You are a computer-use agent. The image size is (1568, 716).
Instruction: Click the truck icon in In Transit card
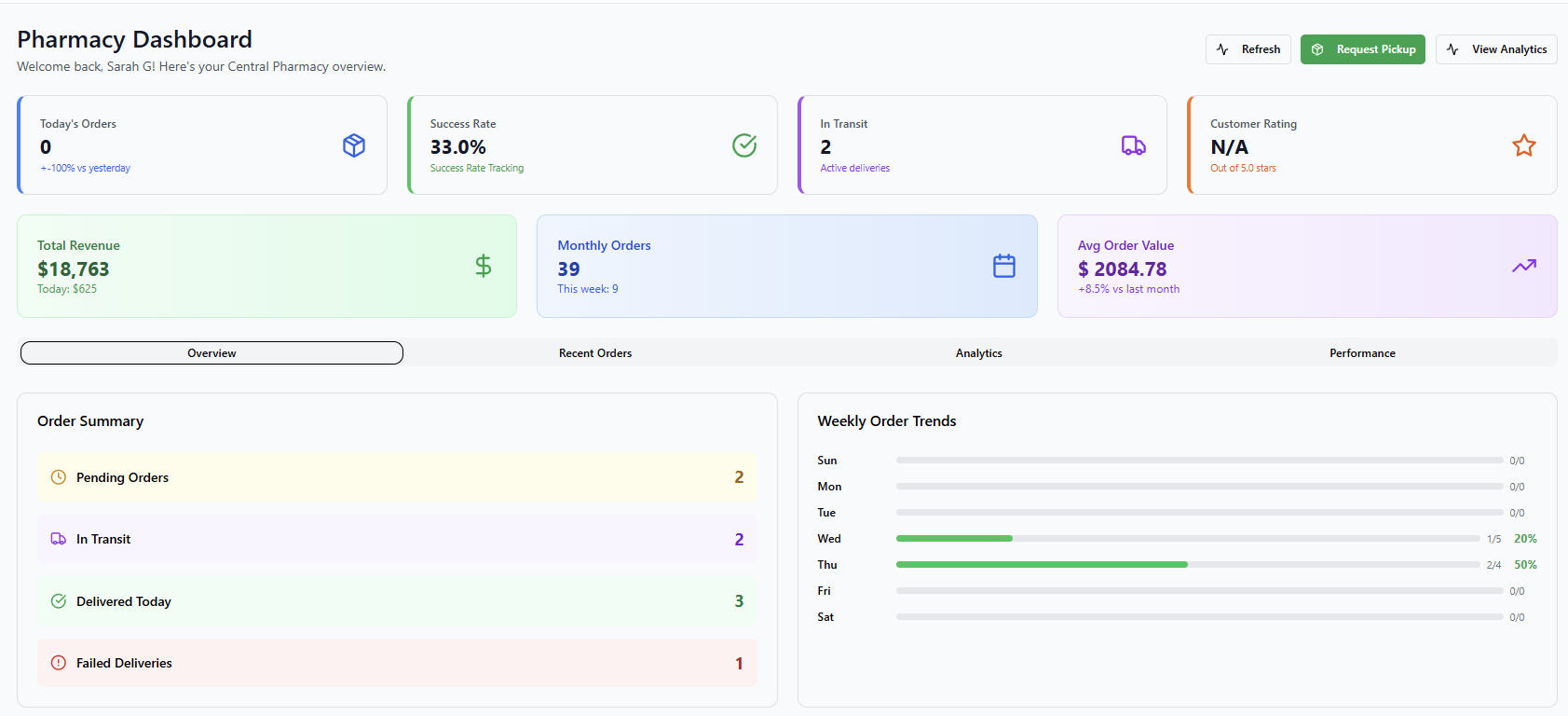click(1133, 145)
